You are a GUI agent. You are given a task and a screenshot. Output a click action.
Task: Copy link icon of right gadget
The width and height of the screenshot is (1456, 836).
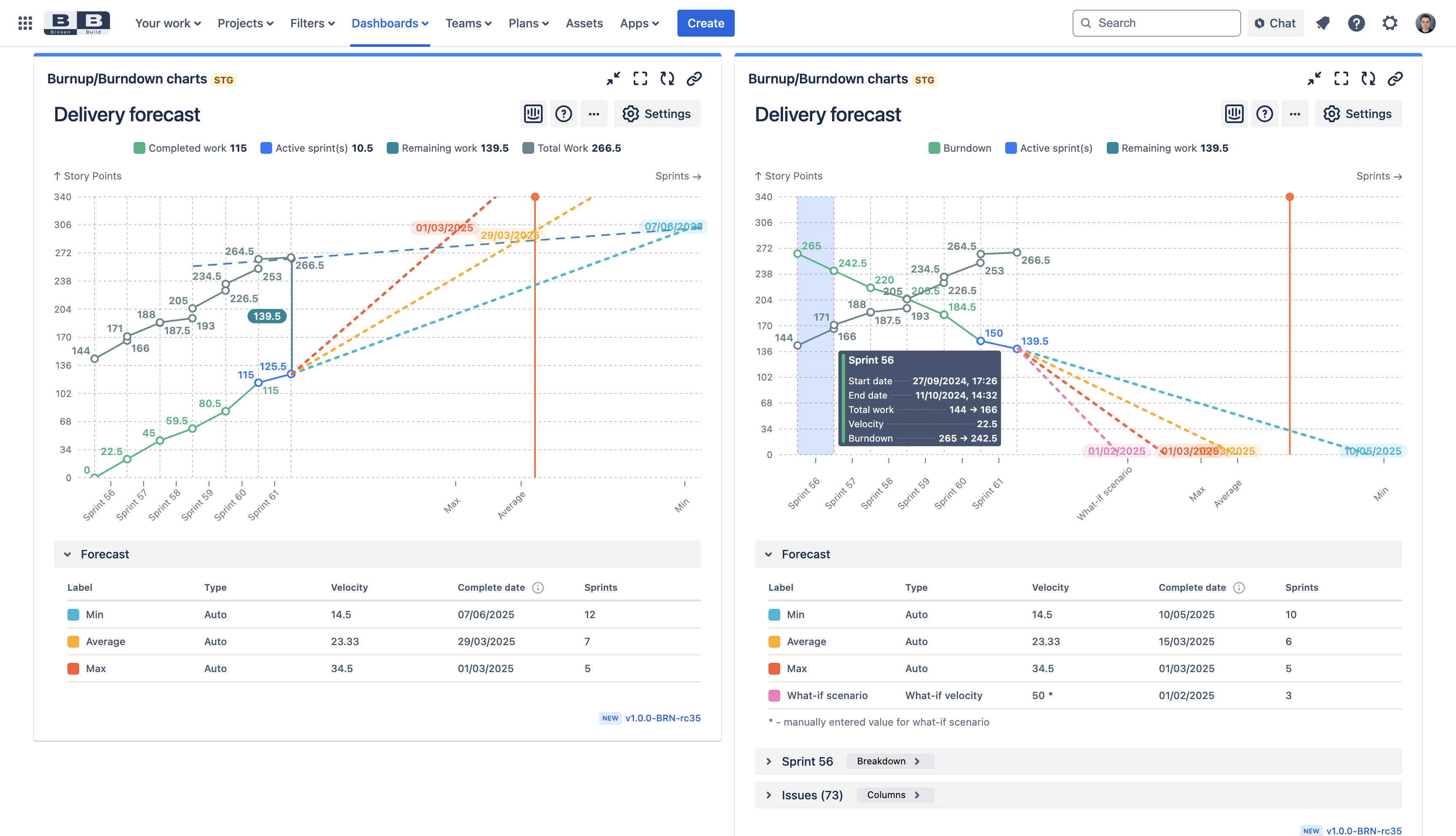(x=1395, y=79)
